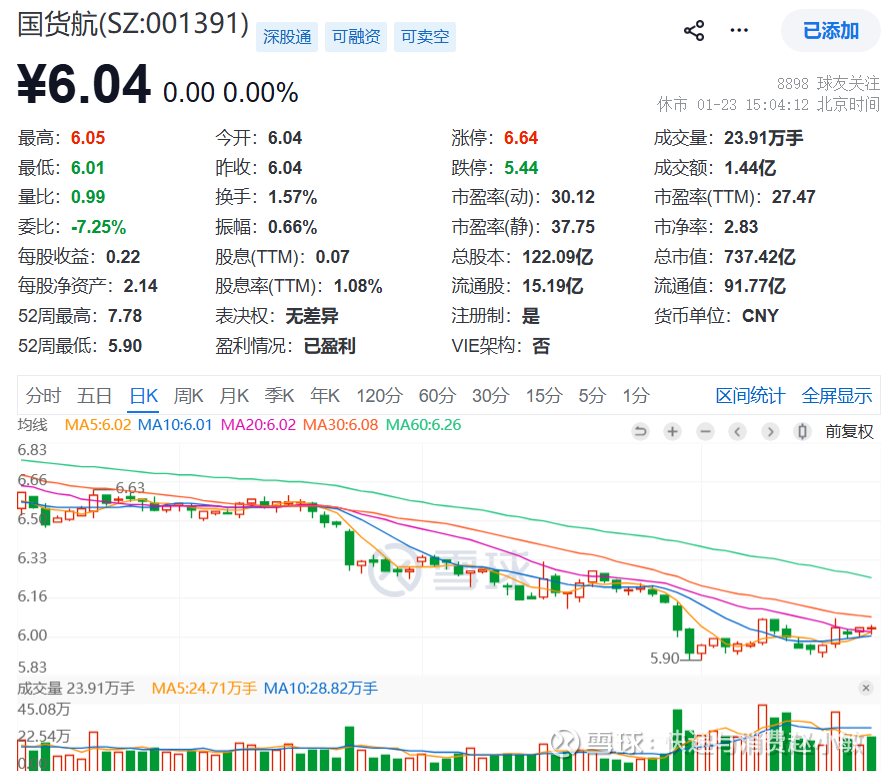Click the 均线 indicator label
This screenshot has height=771, width=890.
click(x=32, y=425)
